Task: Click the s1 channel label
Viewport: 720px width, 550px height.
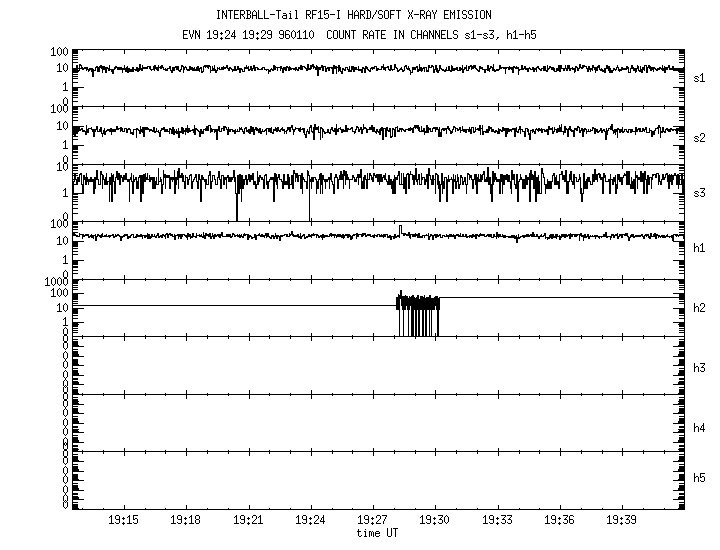Action: [700, 77]
